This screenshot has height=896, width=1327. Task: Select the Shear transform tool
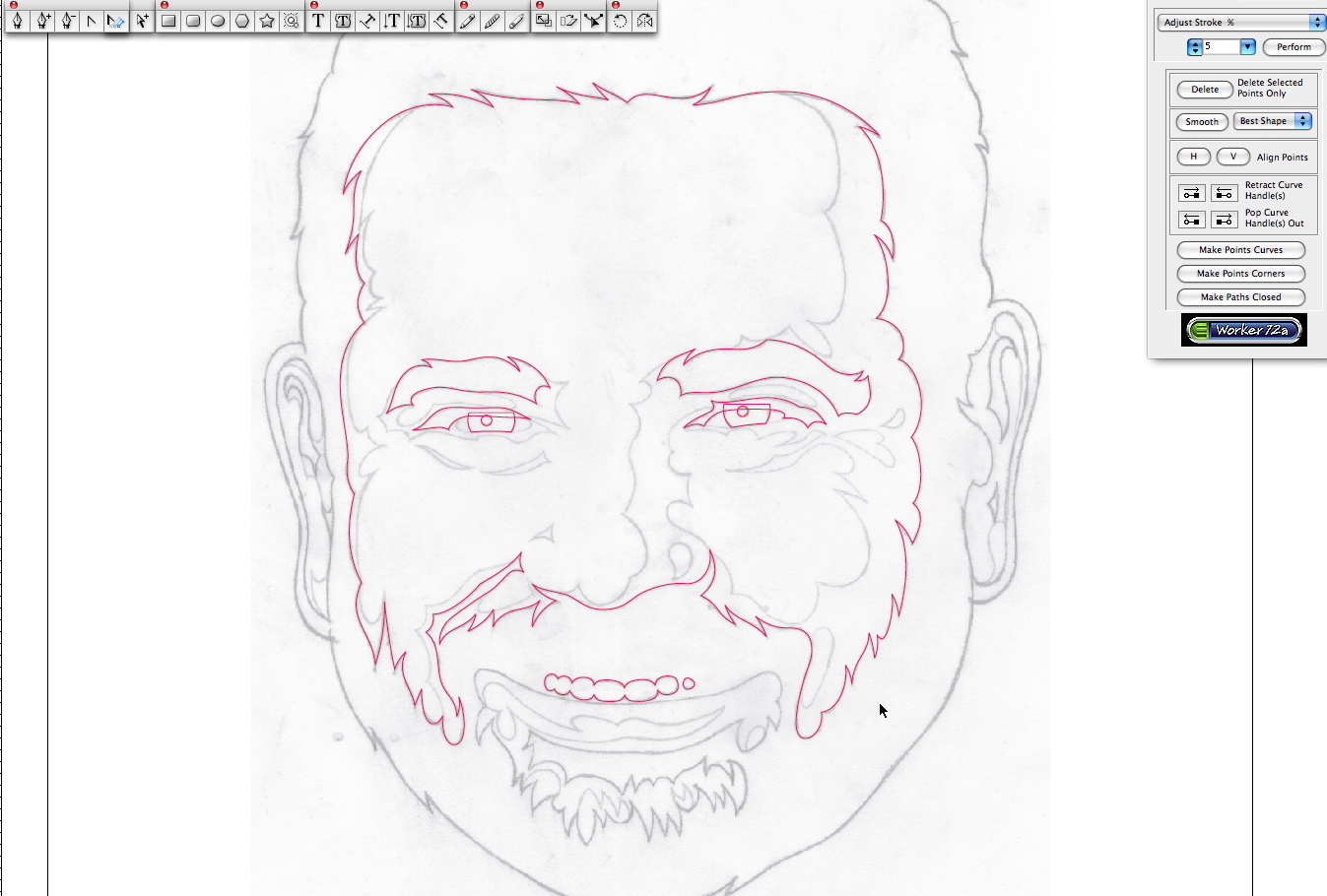tap(568, 20)
